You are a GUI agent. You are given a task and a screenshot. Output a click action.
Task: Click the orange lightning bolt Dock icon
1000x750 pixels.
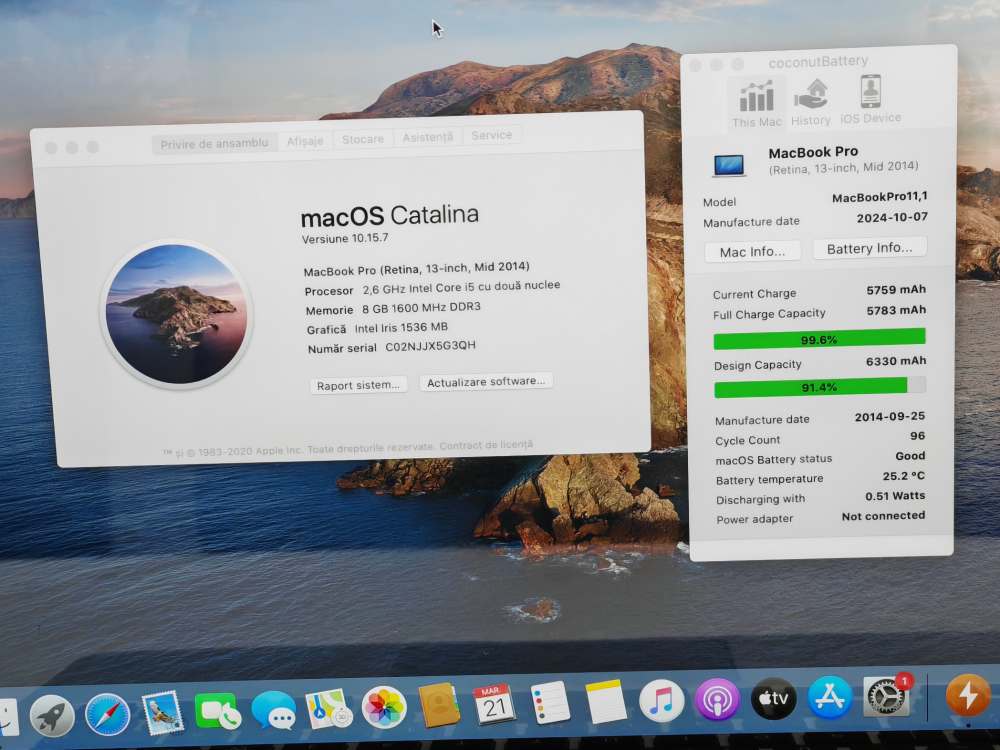(968, 695)
